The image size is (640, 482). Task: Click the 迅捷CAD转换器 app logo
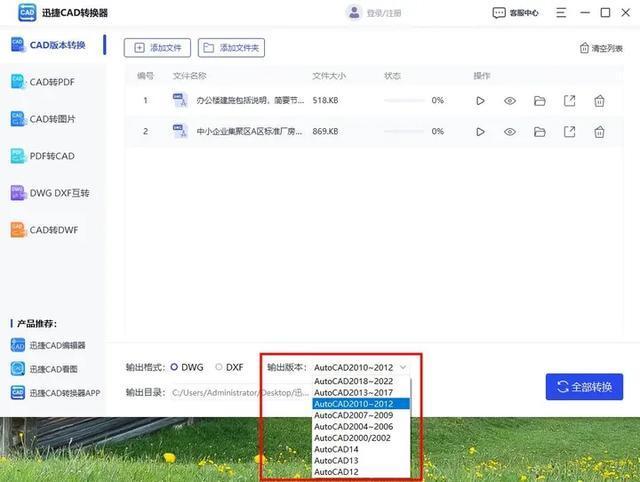coord(27,13)
